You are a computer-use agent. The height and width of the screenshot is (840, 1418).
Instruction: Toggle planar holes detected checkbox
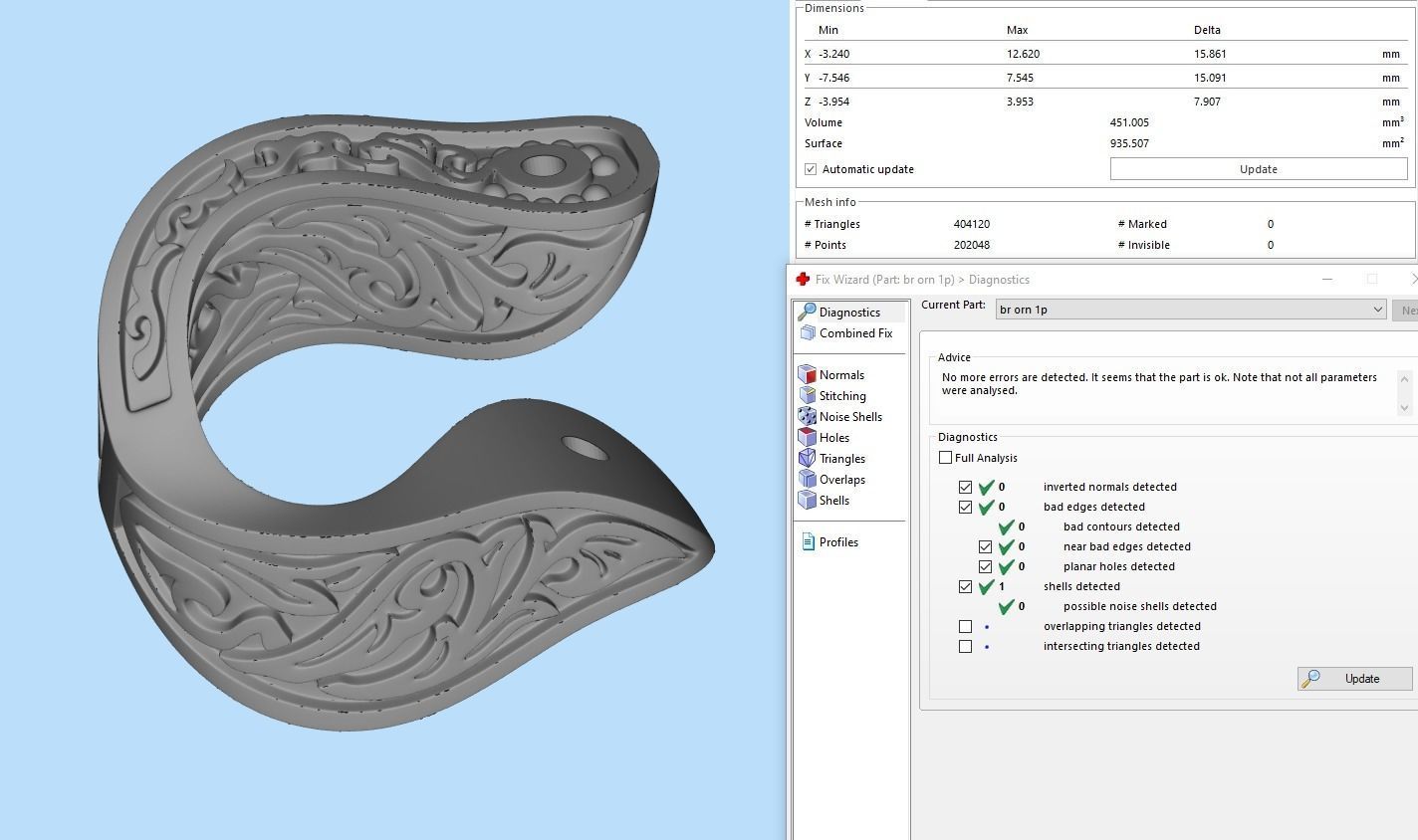985,567
